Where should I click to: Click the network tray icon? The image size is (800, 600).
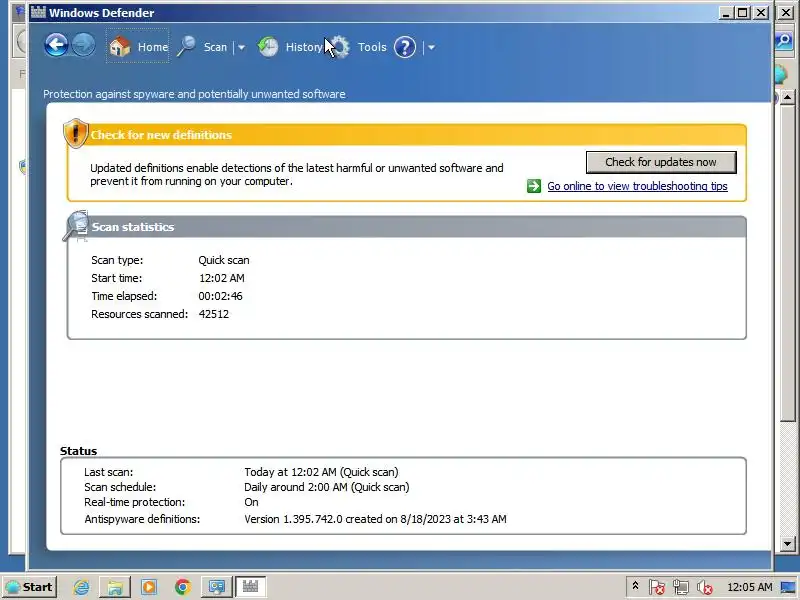click(681, 587)
